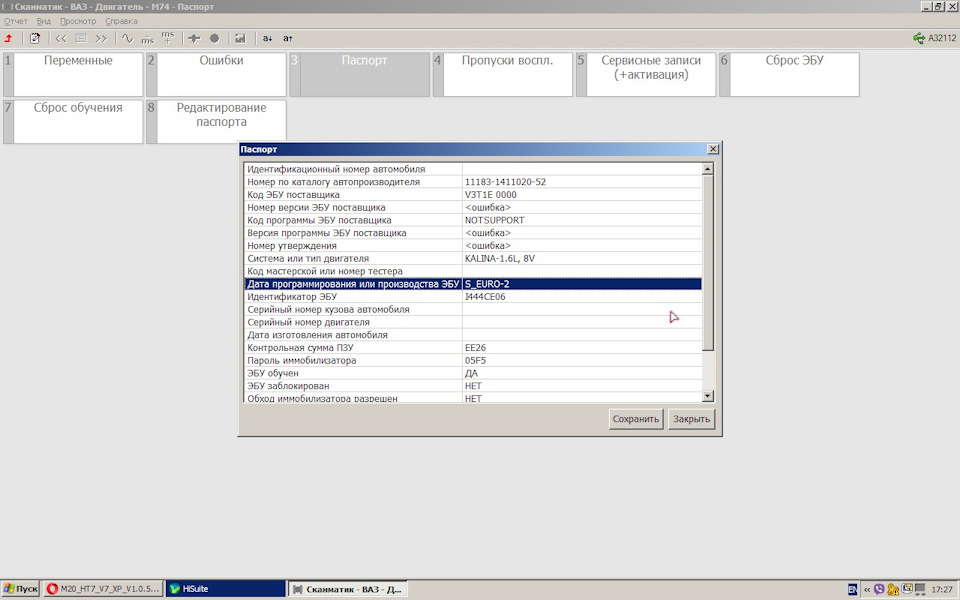Click value 'NOTSUPPORT'
Image resolution: width=960 pixels, height=600 pixels.
495,220
